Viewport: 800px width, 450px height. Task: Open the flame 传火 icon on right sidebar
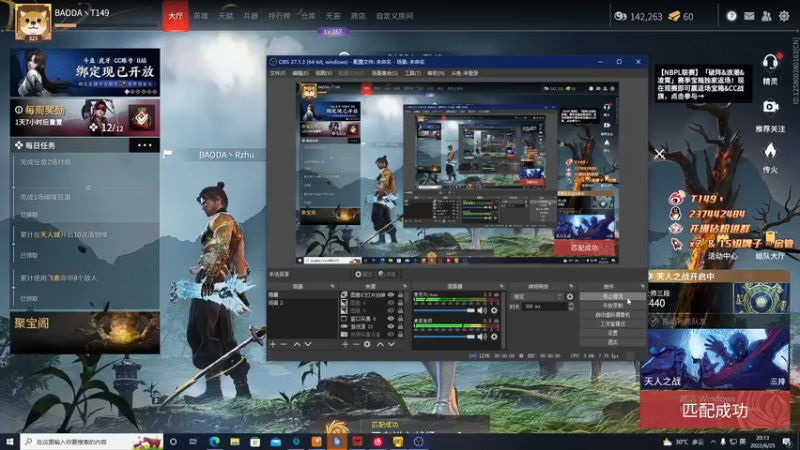(x=770, y=151)
